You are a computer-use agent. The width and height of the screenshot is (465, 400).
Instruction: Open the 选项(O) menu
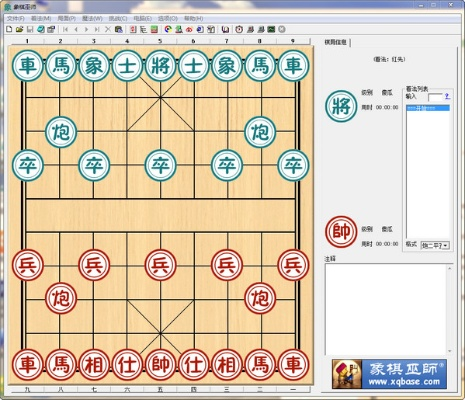[x=168, y=18]
